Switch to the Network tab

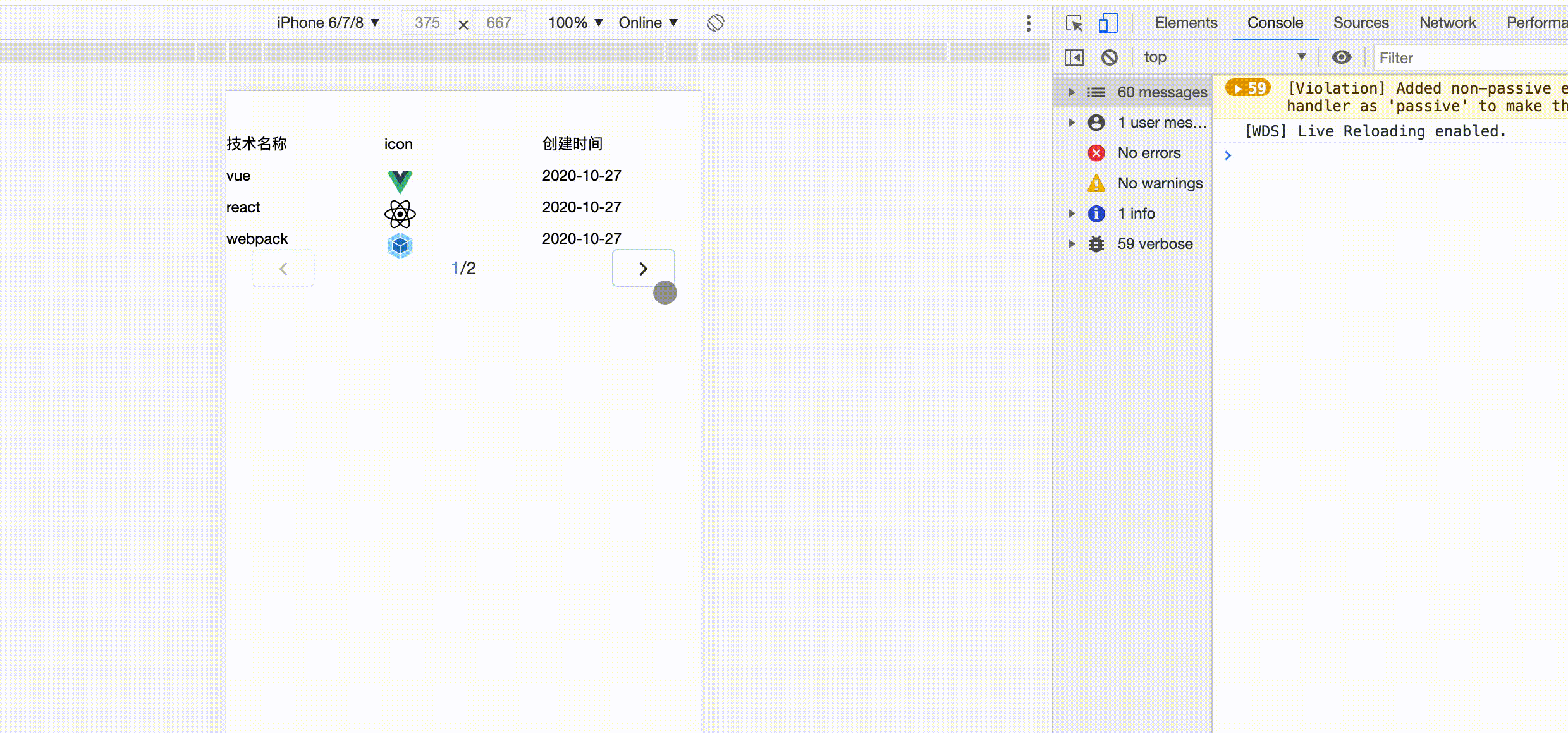tap(1447, 23)
